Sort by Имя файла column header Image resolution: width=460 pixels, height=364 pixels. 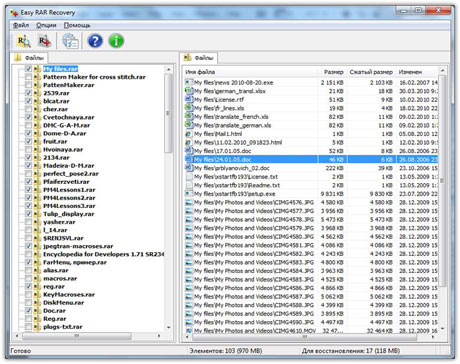tap(250, 72)
